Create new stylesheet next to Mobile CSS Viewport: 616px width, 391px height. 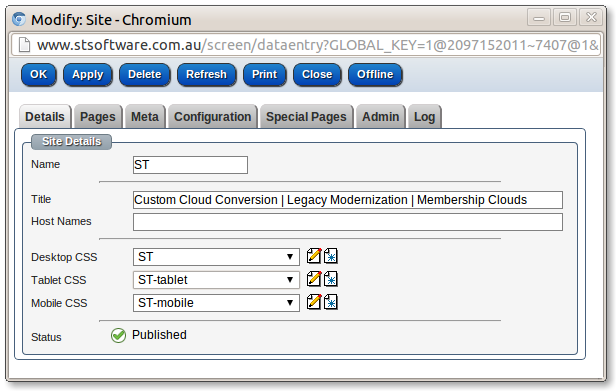point(331,302)
